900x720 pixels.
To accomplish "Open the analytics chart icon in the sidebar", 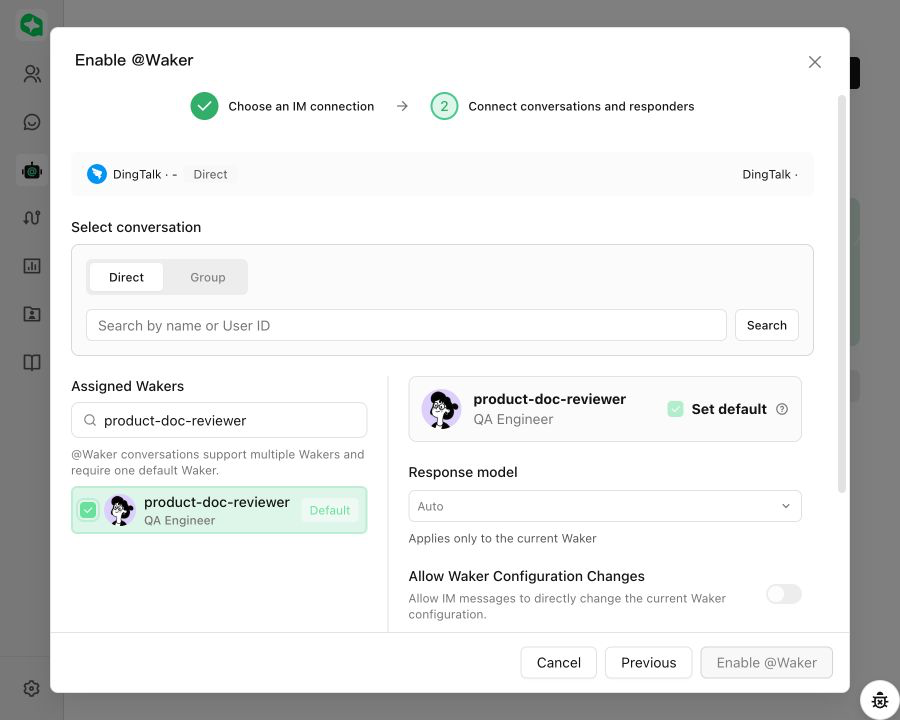I will [x=32, y=266].
